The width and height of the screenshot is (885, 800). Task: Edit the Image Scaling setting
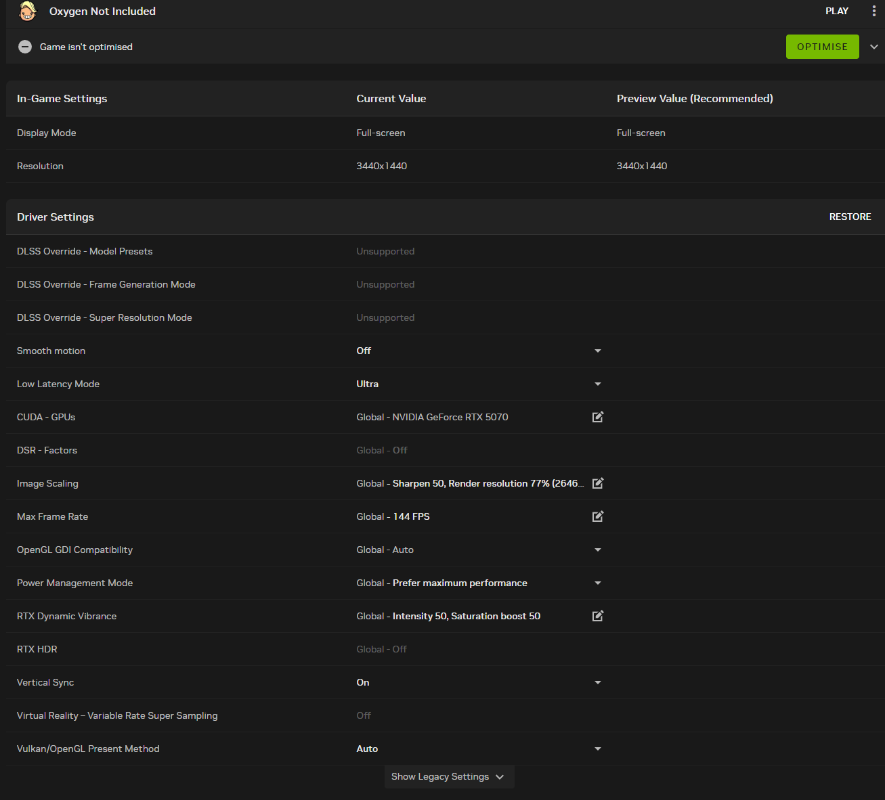tap(598, 483)
